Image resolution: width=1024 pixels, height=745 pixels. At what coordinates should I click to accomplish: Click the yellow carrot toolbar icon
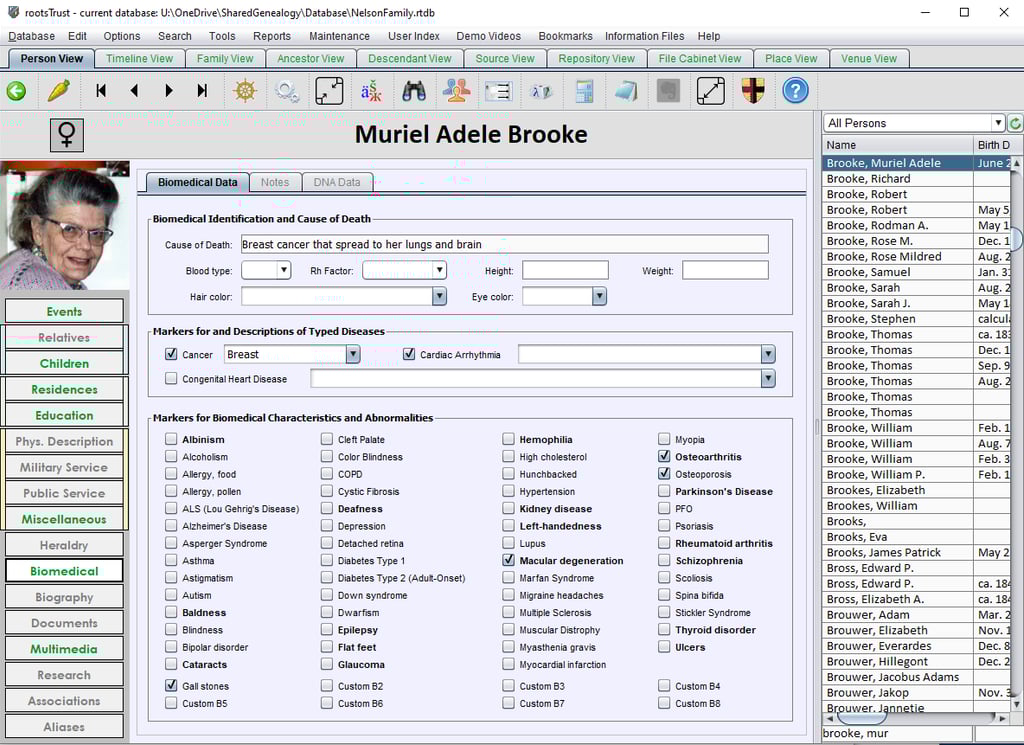tap(59, 91)
